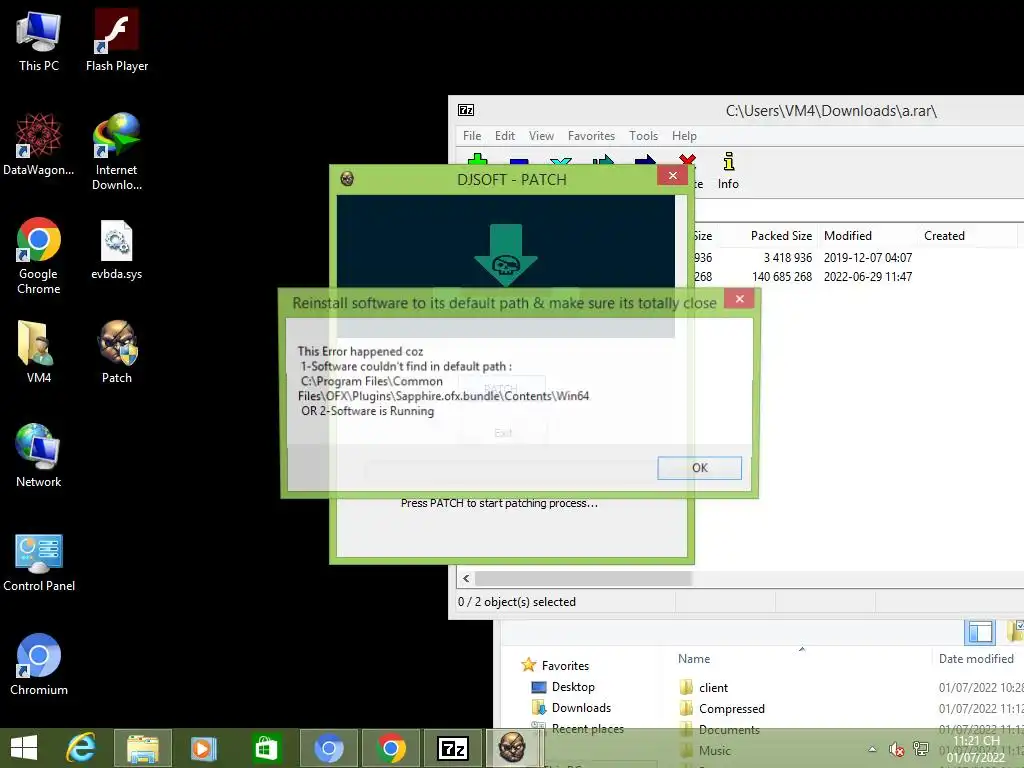Sort by Modified column in 7-Zip

(848, 236)
